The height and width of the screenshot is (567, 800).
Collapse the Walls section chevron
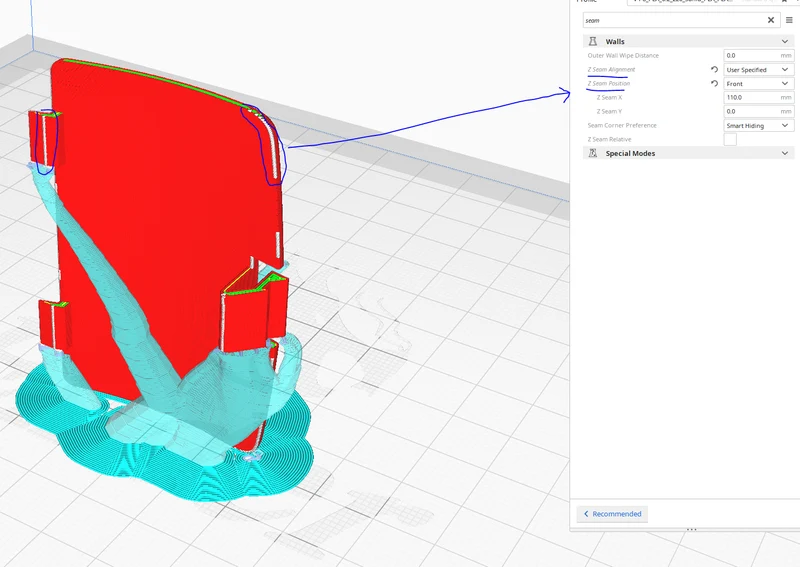click(785, 41)
